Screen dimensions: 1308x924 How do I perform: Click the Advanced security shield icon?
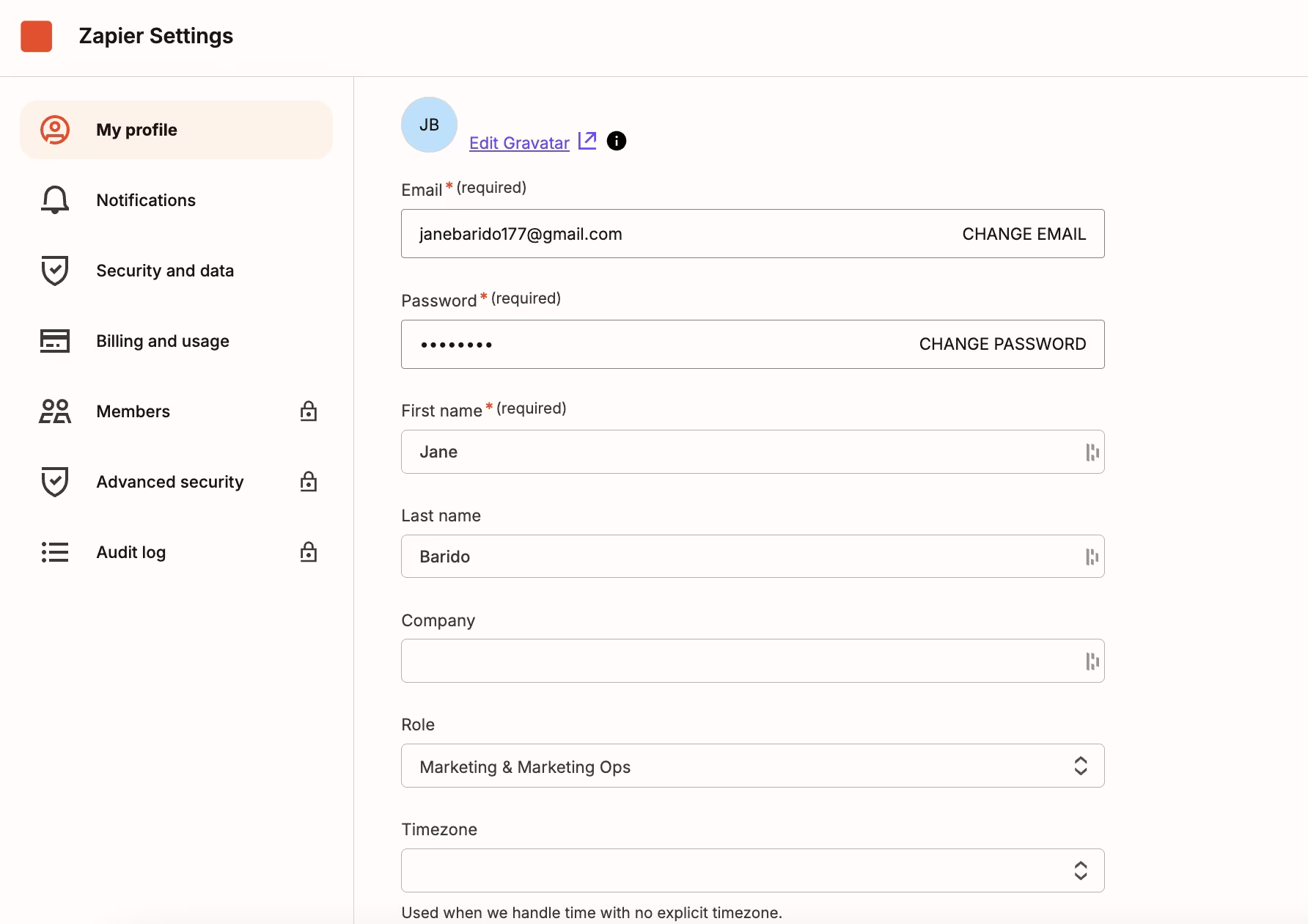55,482
